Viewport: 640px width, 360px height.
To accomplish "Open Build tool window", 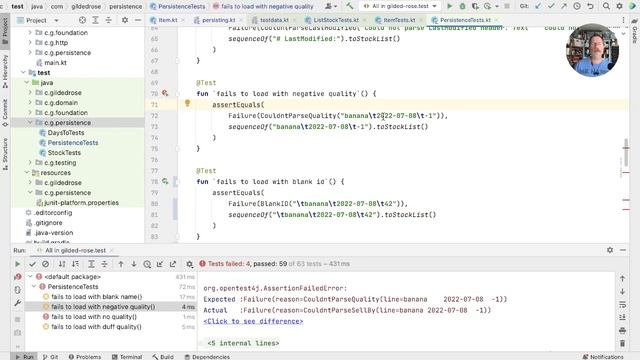I will [163, 357].
